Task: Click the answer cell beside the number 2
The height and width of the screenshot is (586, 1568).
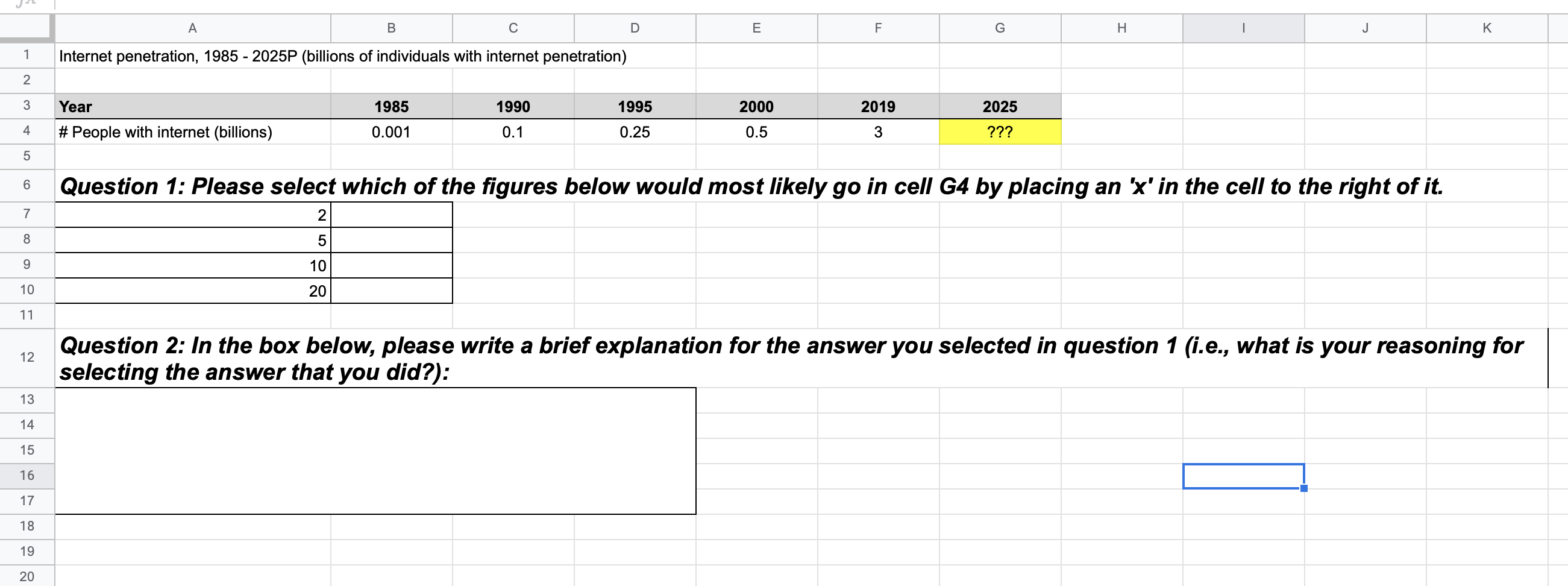Action: (390, 214)
